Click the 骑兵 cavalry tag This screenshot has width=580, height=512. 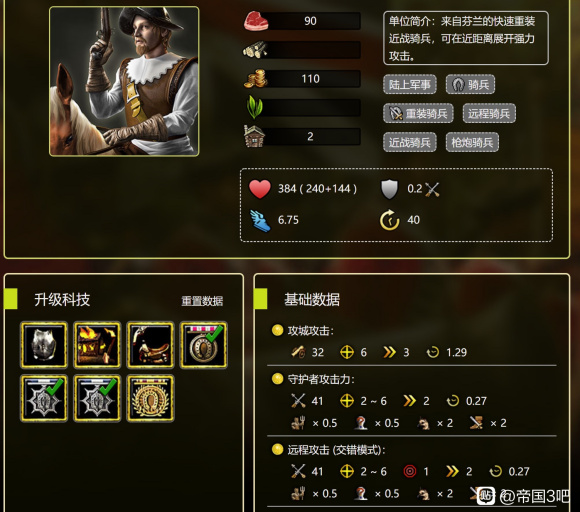471,84
